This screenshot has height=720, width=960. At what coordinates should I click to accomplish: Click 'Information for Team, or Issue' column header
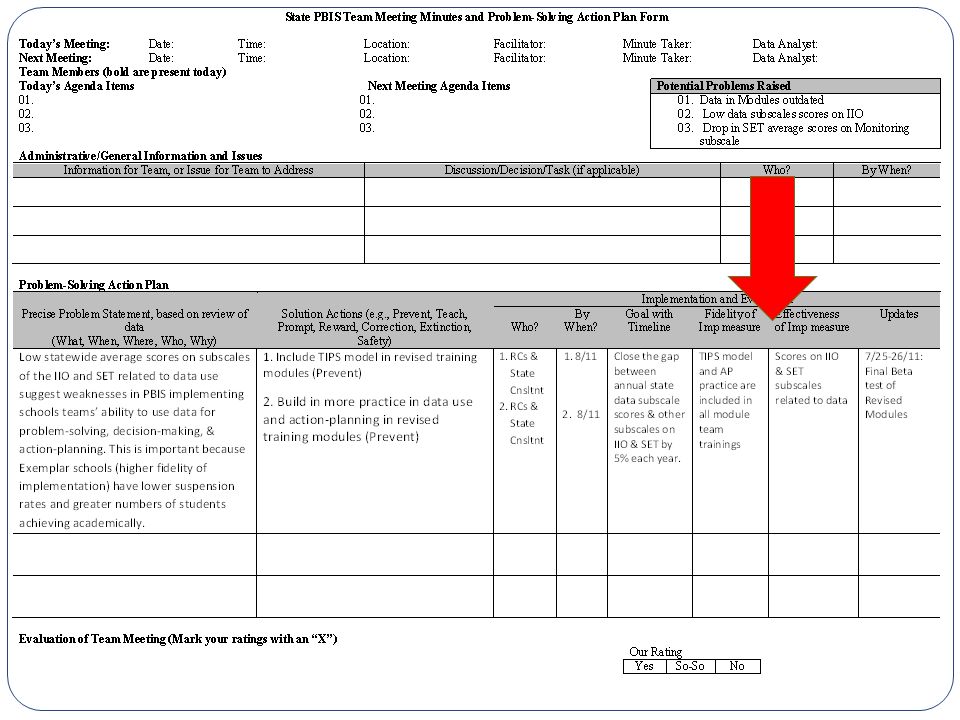click(x=188, y=170)
